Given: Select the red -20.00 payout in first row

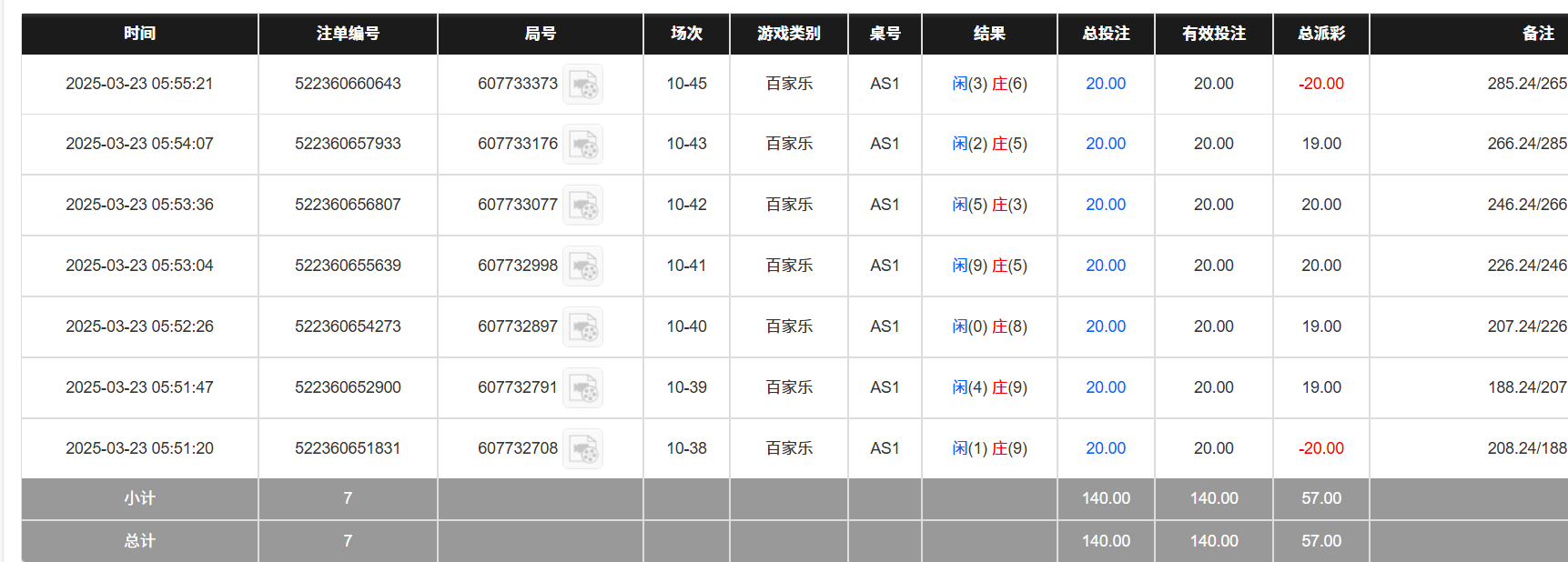Looking at the screenshot, I should 1320,84.
